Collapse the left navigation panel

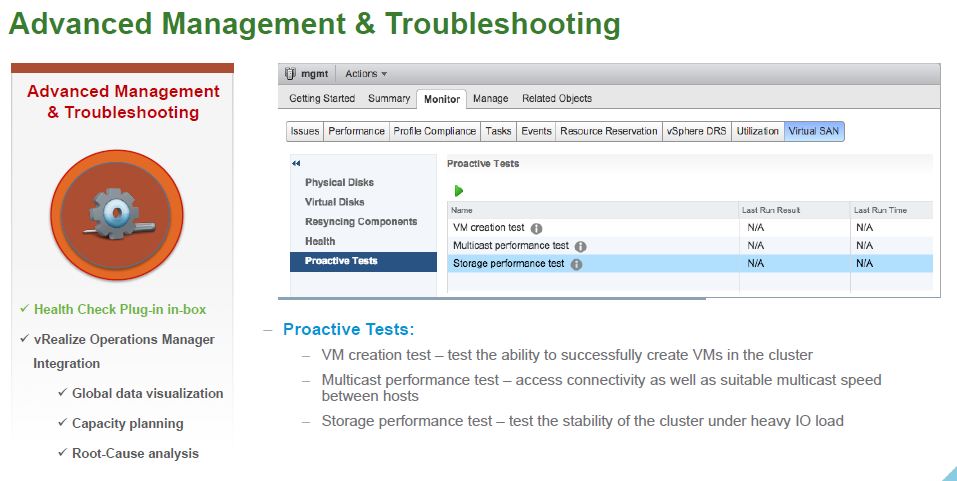click(x=296, y=163)
